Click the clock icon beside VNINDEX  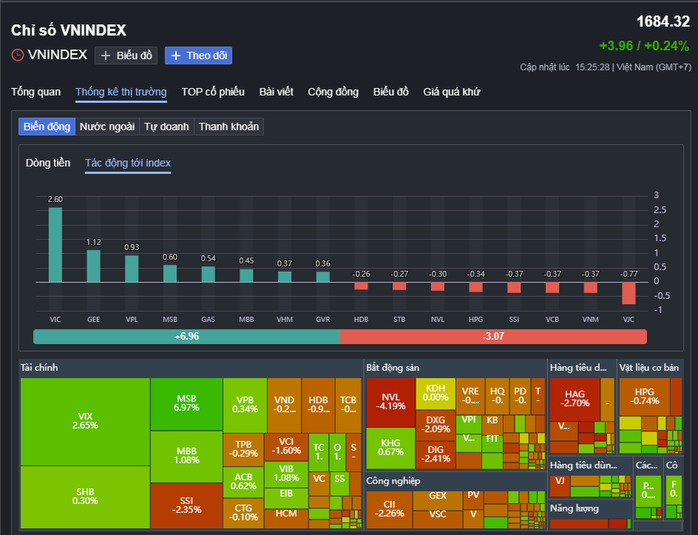tap(18, 56)
